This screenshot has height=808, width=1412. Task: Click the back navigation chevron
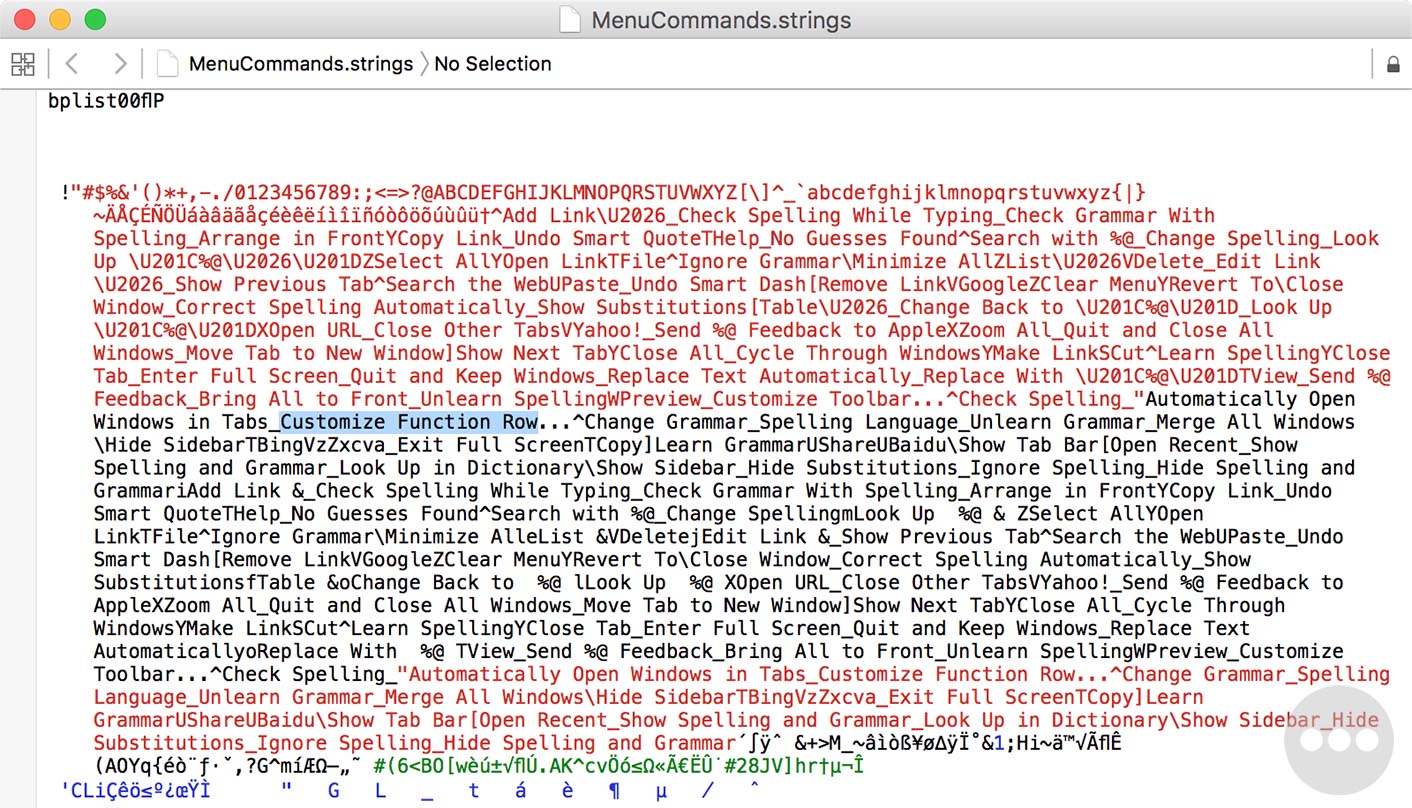click(71, 62)
